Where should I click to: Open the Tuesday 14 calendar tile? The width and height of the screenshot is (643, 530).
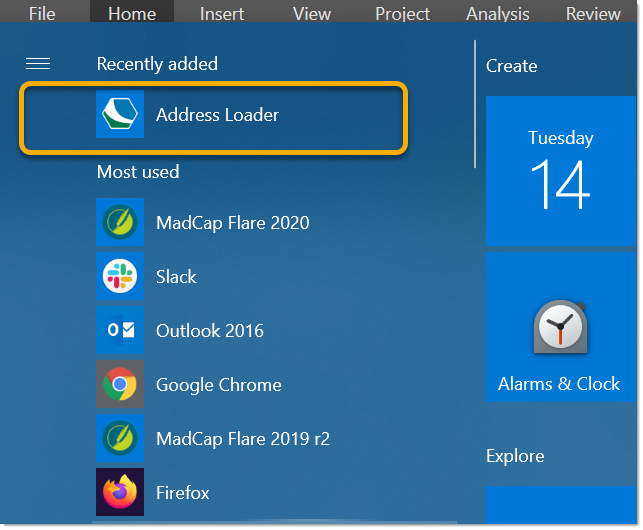tap(559, 171)
